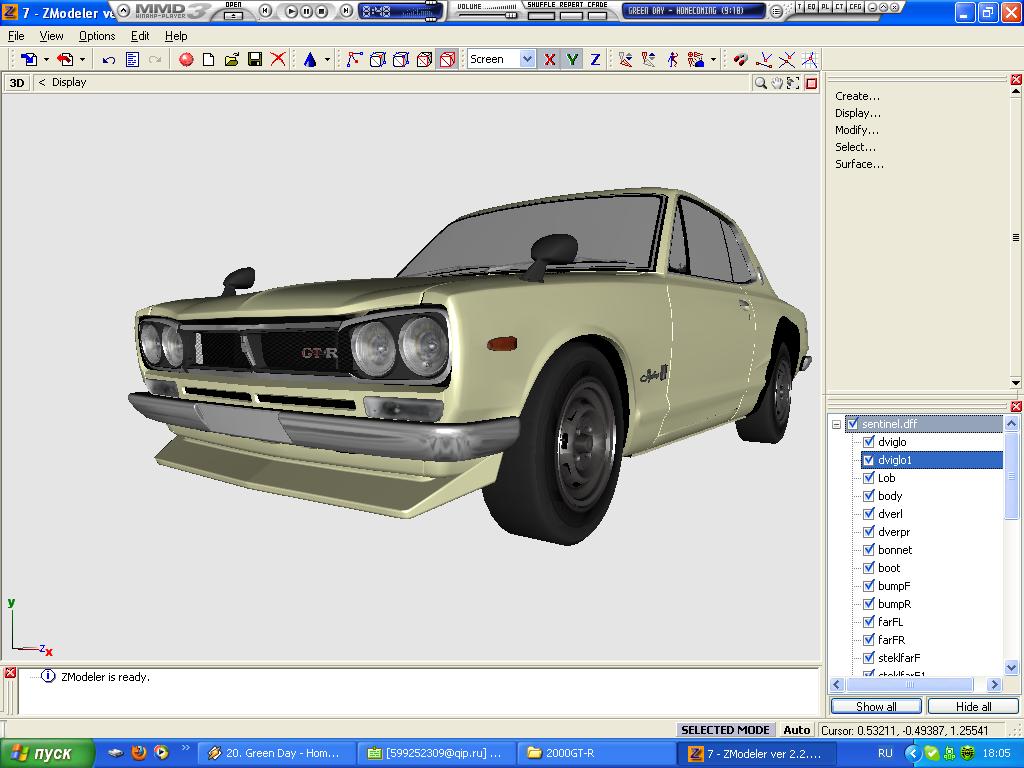Image resolution: width=1024 pixels, height=768 pixels.
Task: Undo the last action via toolbar
Action: [108, 59]
